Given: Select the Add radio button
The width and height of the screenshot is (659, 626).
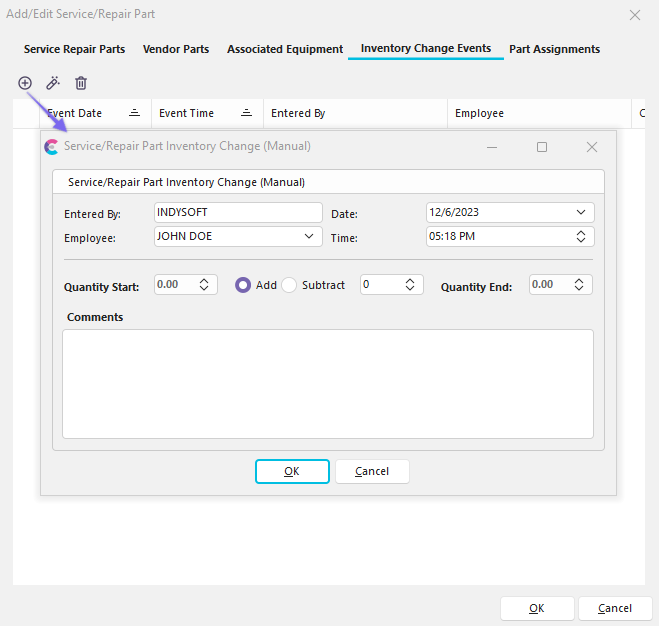Looking at the screenshot, I should 243,285.
